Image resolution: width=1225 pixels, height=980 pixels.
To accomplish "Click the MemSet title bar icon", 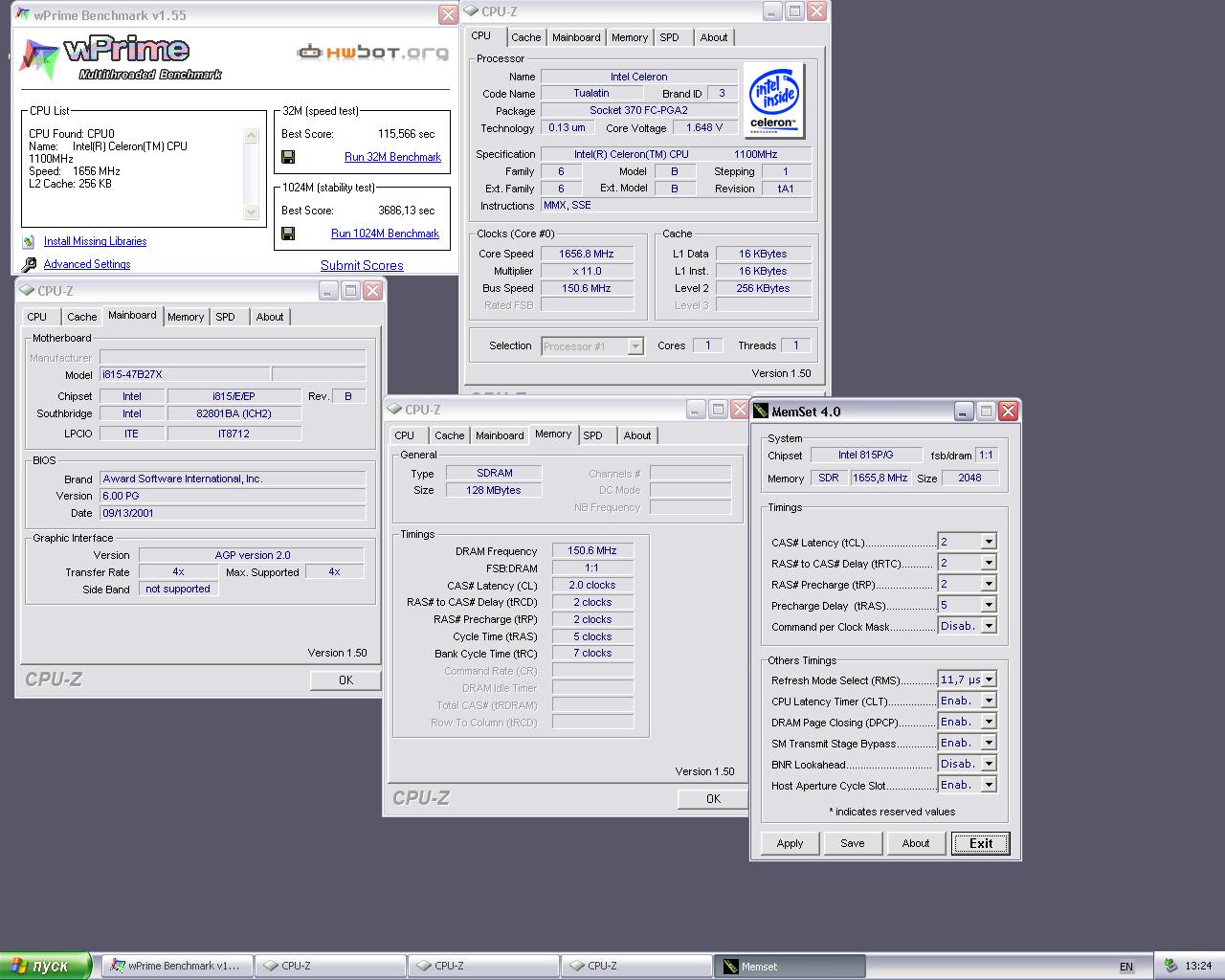I will click(x=761, y=411).
